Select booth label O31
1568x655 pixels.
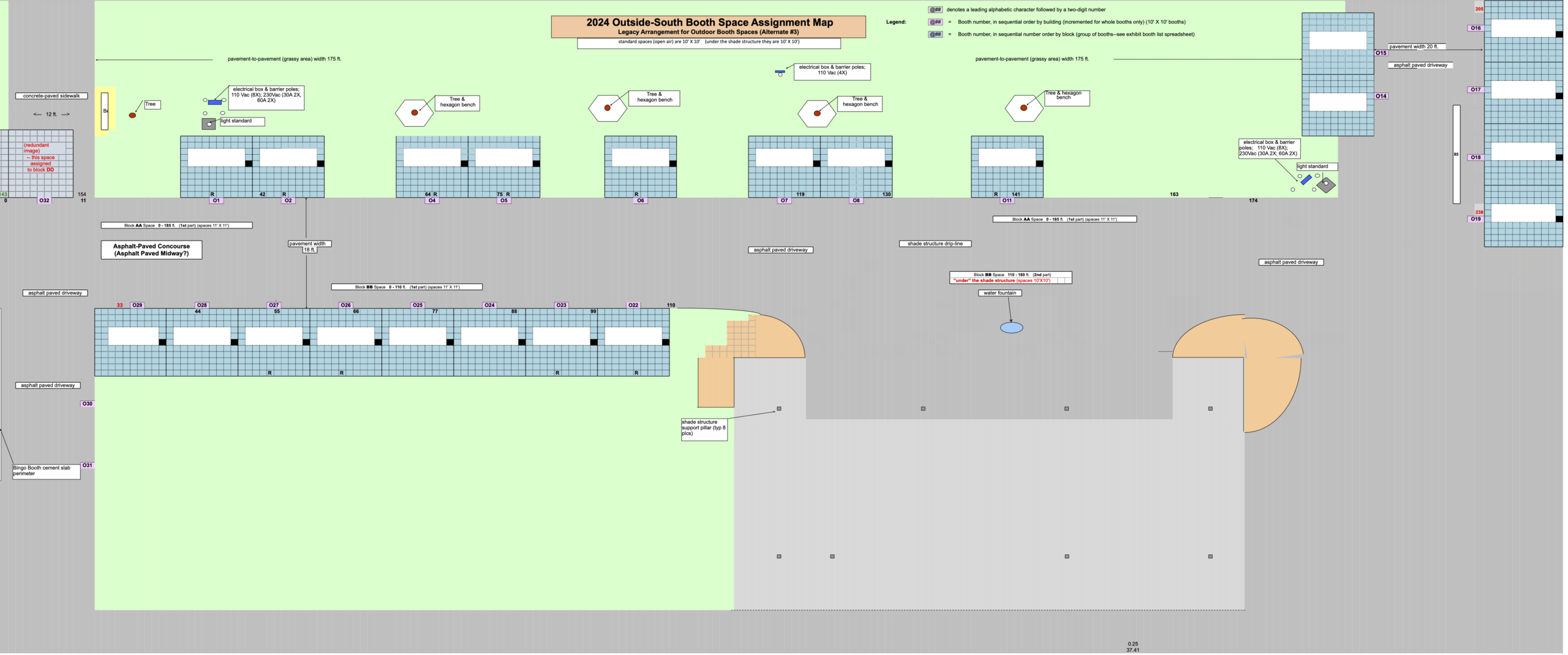pyautogui.click(x=88, y=466)
